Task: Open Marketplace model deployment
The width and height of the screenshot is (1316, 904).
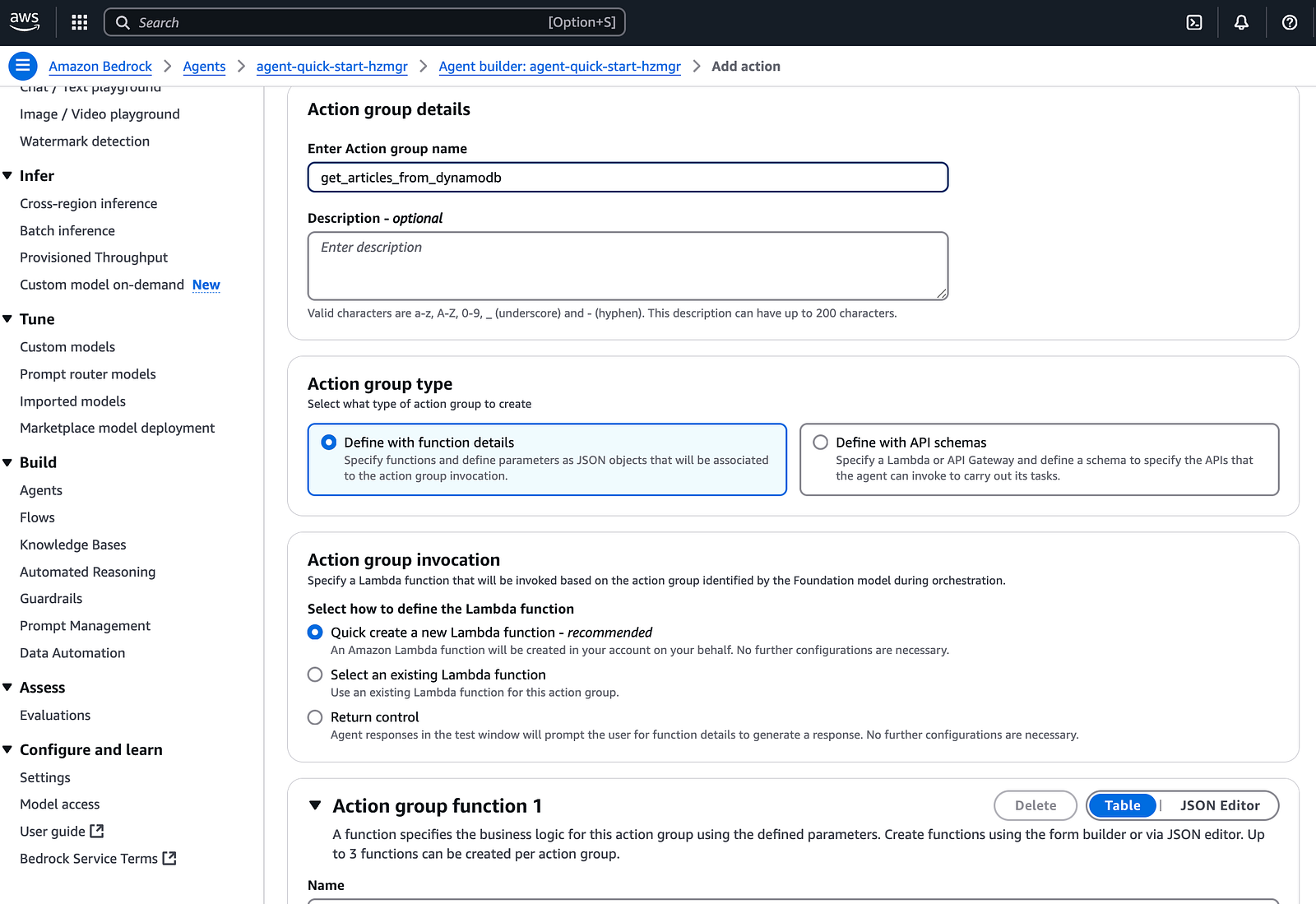Action: pyautogui.click(x=117, y=428)
